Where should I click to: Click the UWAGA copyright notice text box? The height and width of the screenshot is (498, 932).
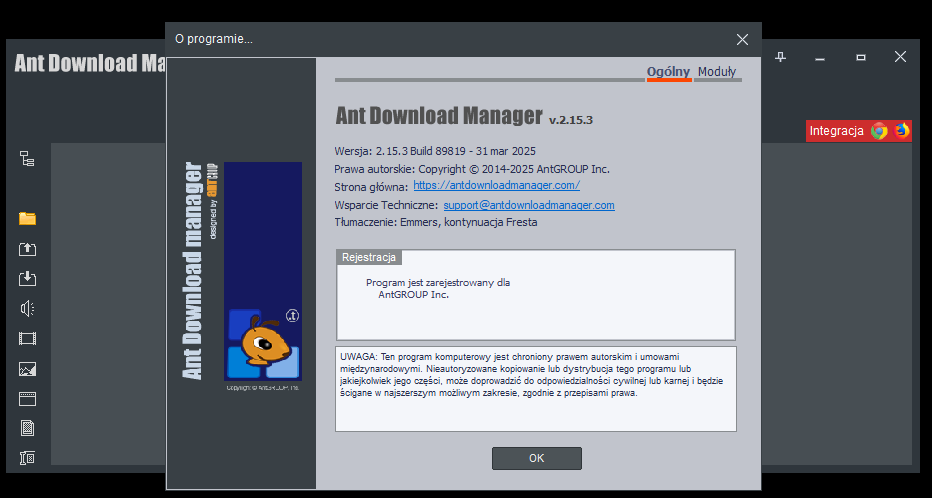click(x=536, y=389)
